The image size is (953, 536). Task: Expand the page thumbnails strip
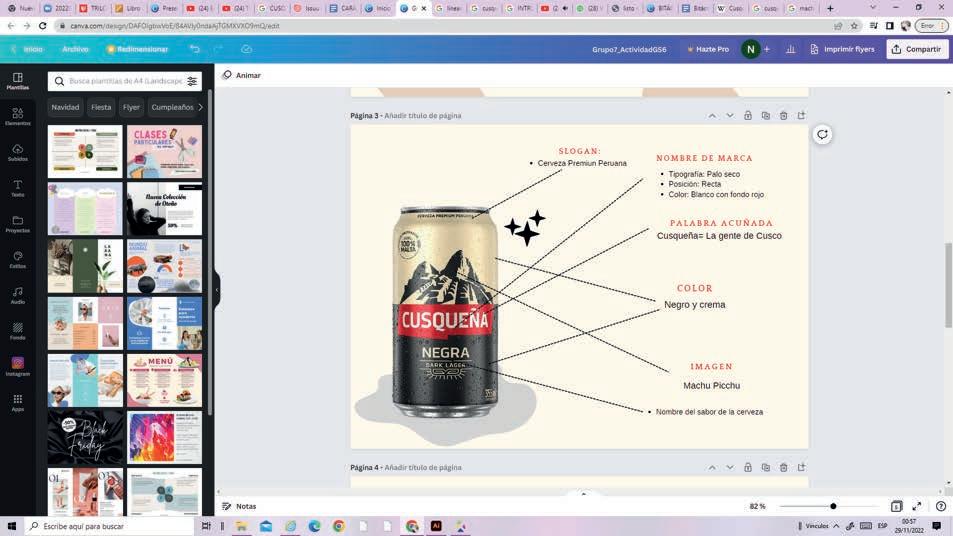[x=583, y=493]
